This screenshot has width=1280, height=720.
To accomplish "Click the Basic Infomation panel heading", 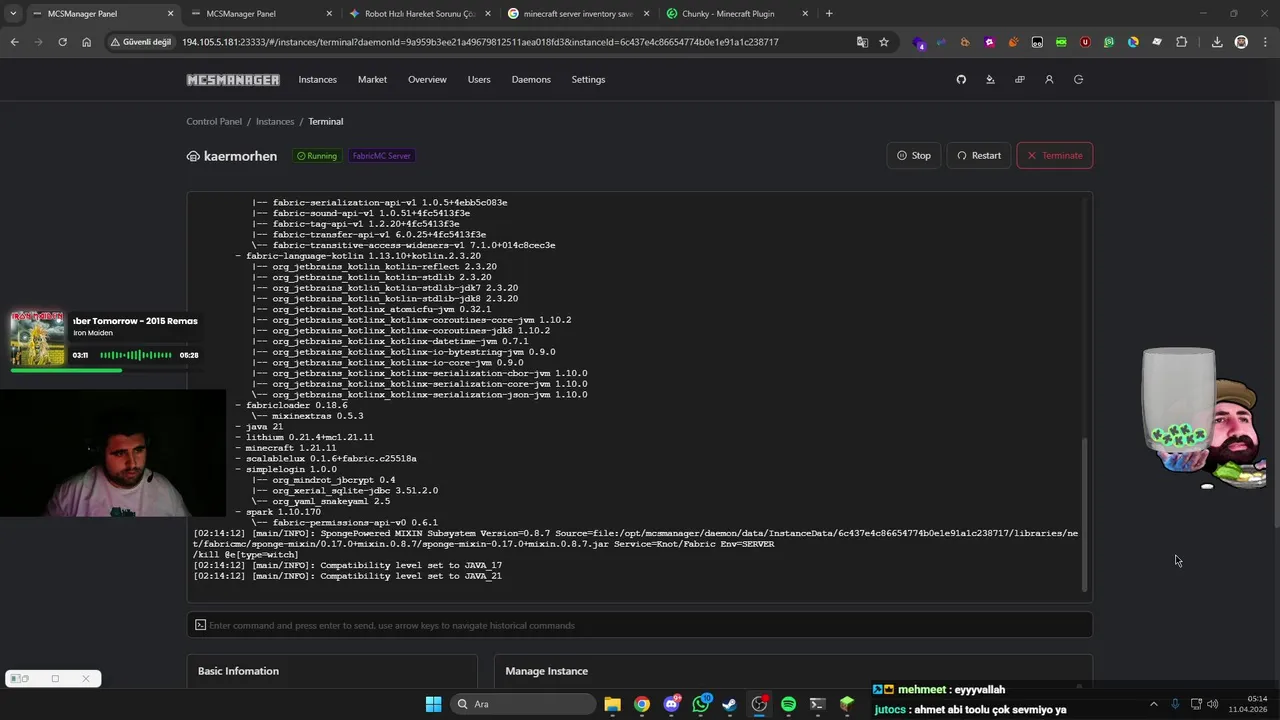I will point(238,671).
